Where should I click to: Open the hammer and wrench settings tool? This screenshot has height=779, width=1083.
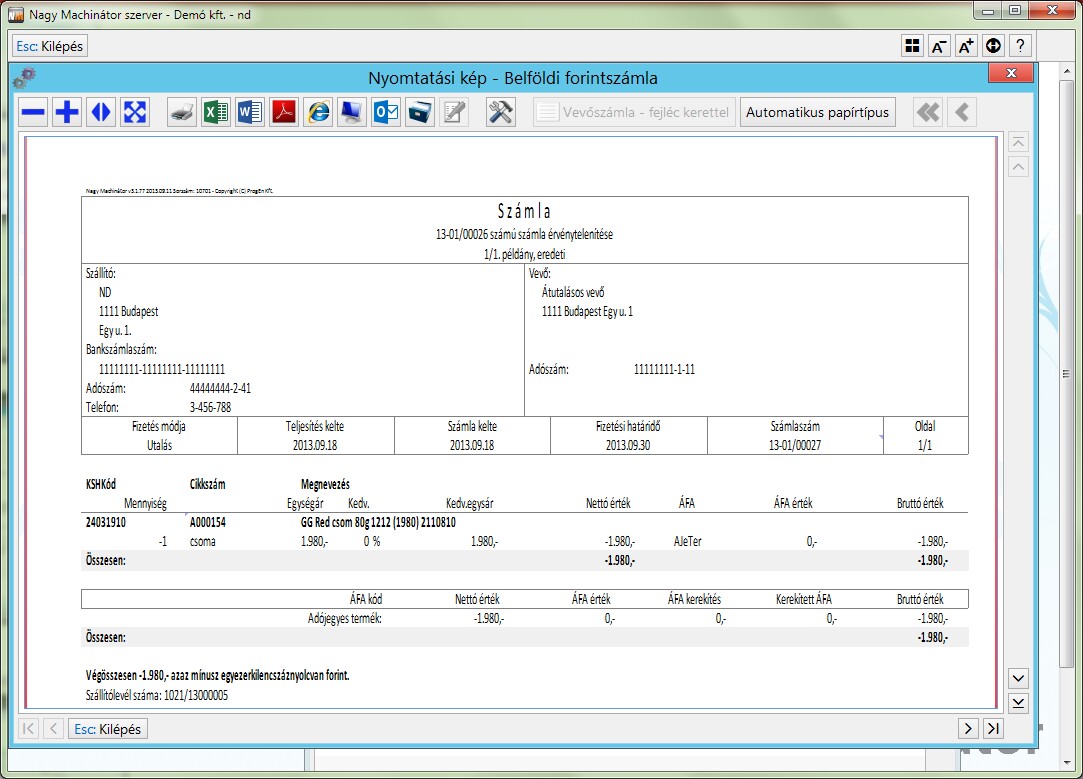(x=501, y=113)
